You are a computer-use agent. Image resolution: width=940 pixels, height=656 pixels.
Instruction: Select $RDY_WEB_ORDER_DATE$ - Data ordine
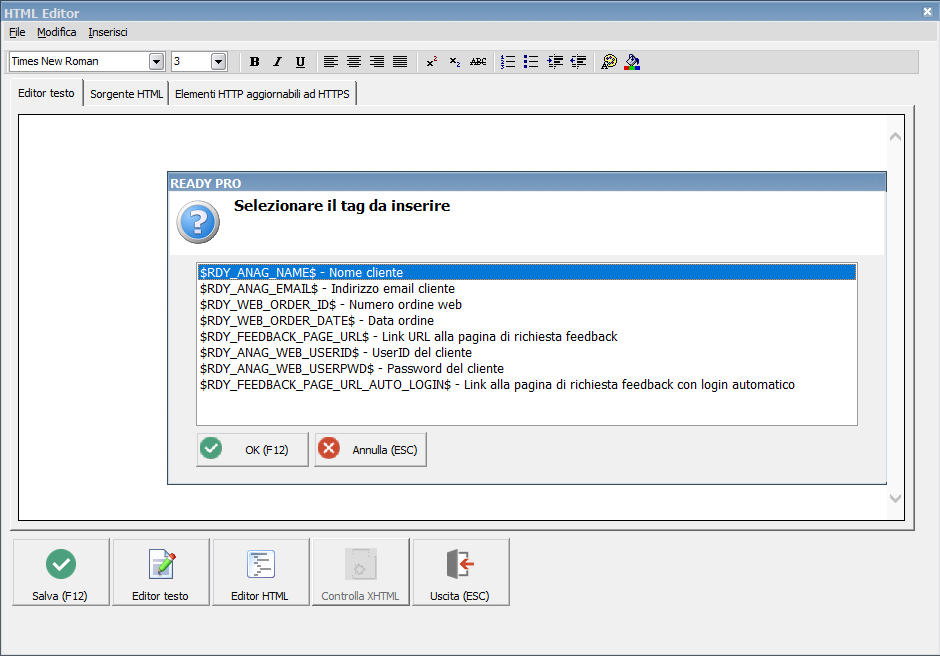[x=527, y=321]
